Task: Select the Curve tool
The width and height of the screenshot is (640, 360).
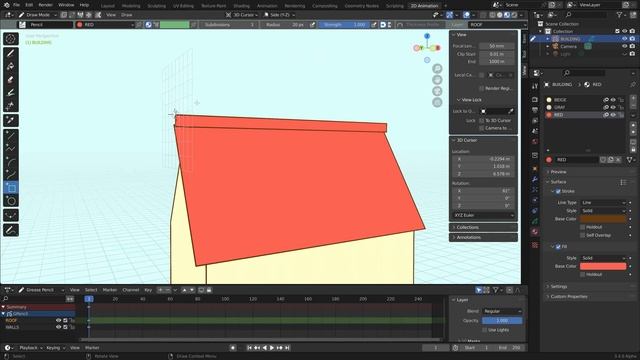Action: coord(11,175)
